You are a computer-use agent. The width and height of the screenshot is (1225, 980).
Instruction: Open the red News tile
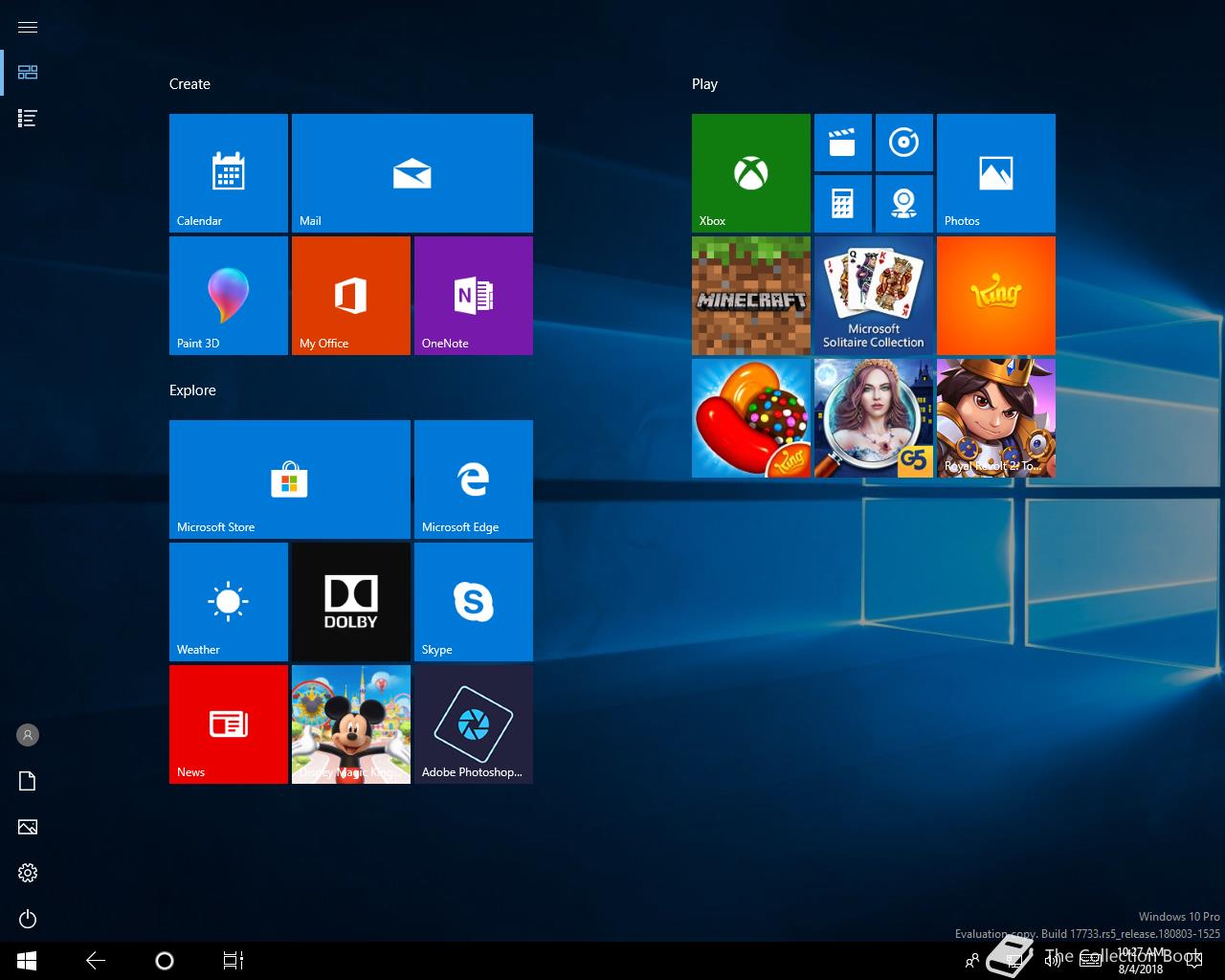click(229, 724)
